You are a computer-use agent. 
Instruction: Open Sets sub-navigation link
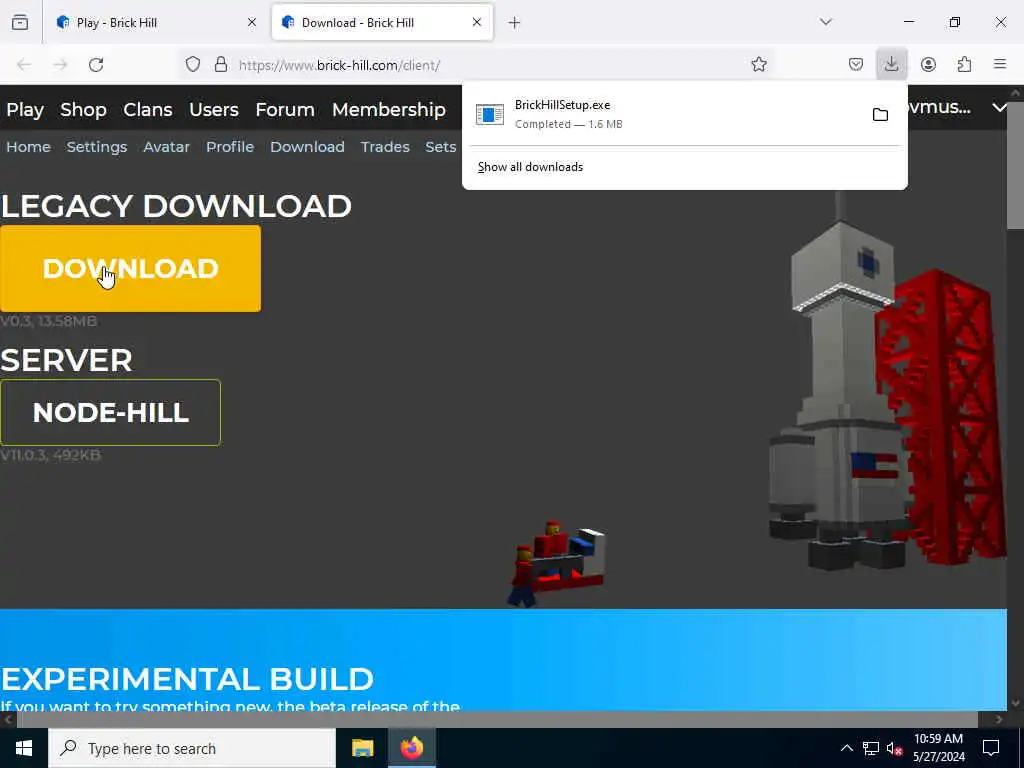(x=440, y=146)
